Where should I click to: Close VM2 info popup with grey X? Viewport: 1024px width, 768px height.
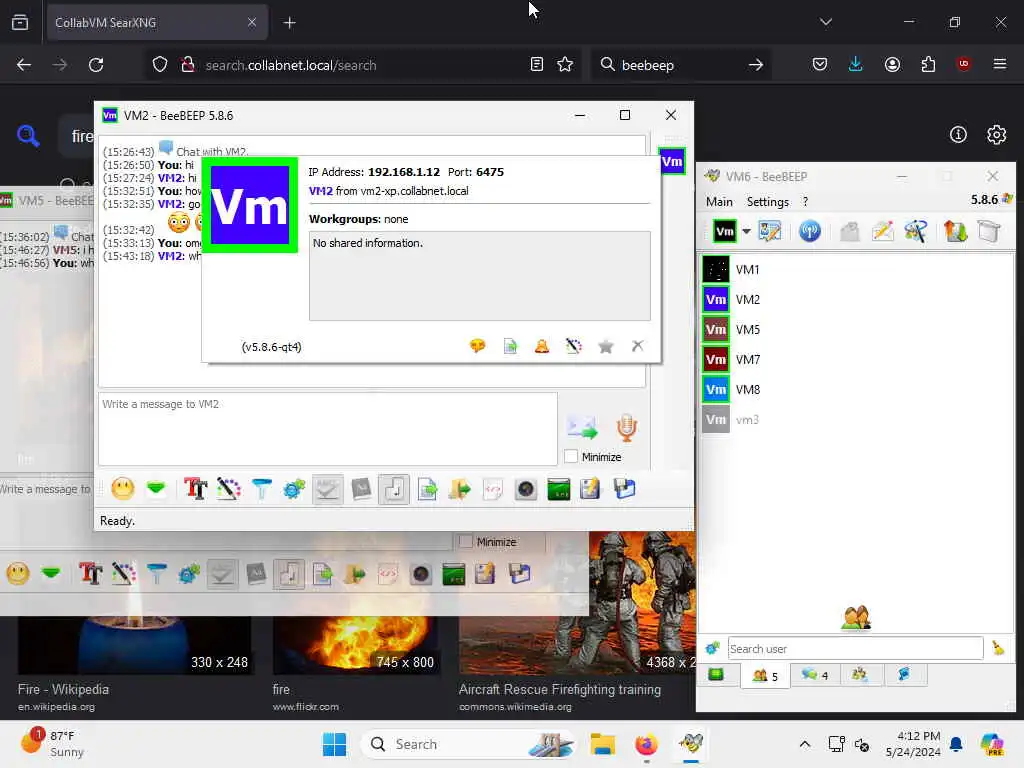[638, 345]
